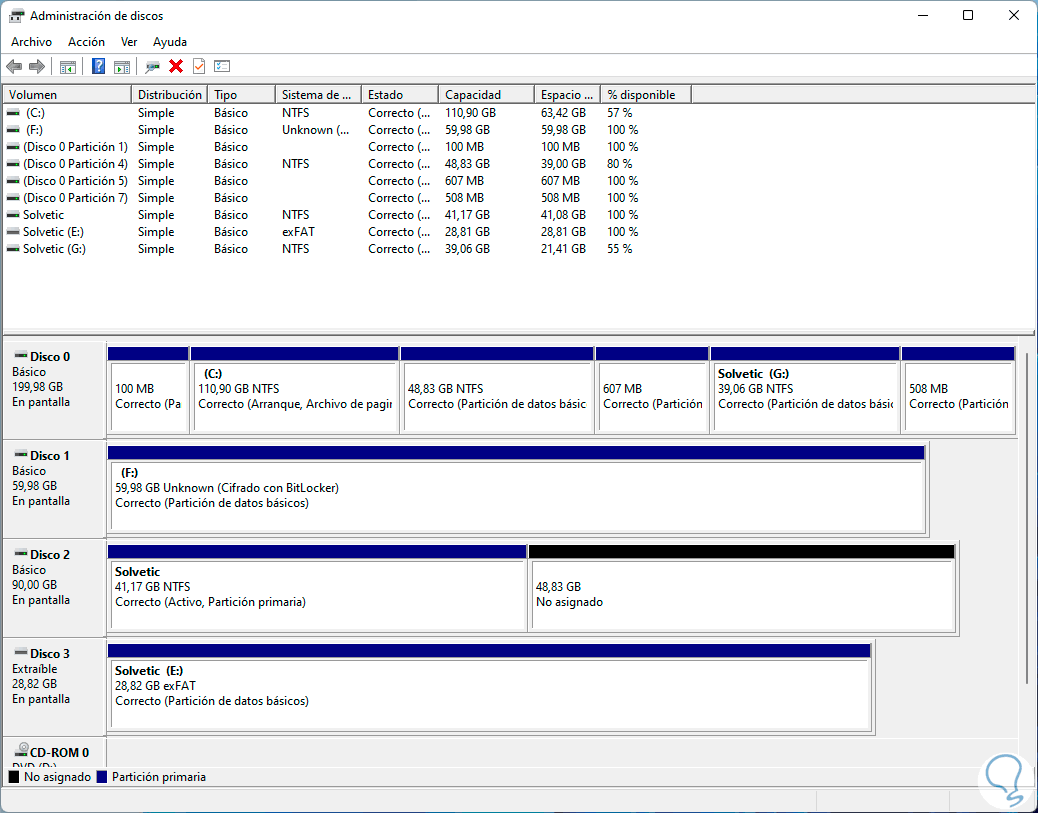The height and width of the screenshot is (813, 1038).
Task: Sort by the Distribución column header
Action: tap(169, 95)
